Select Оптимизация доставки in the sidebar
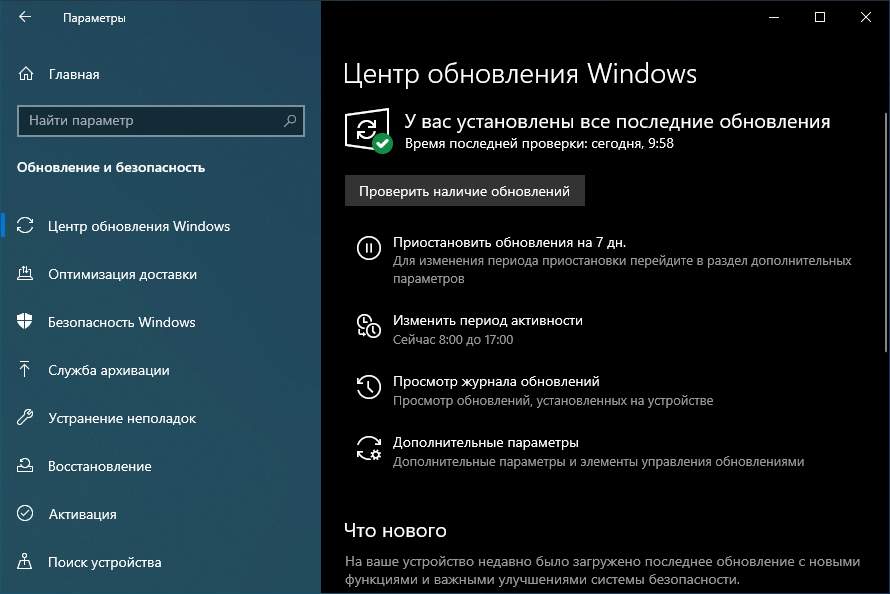Screen dimensions: 890x594 tap(122, 274)
